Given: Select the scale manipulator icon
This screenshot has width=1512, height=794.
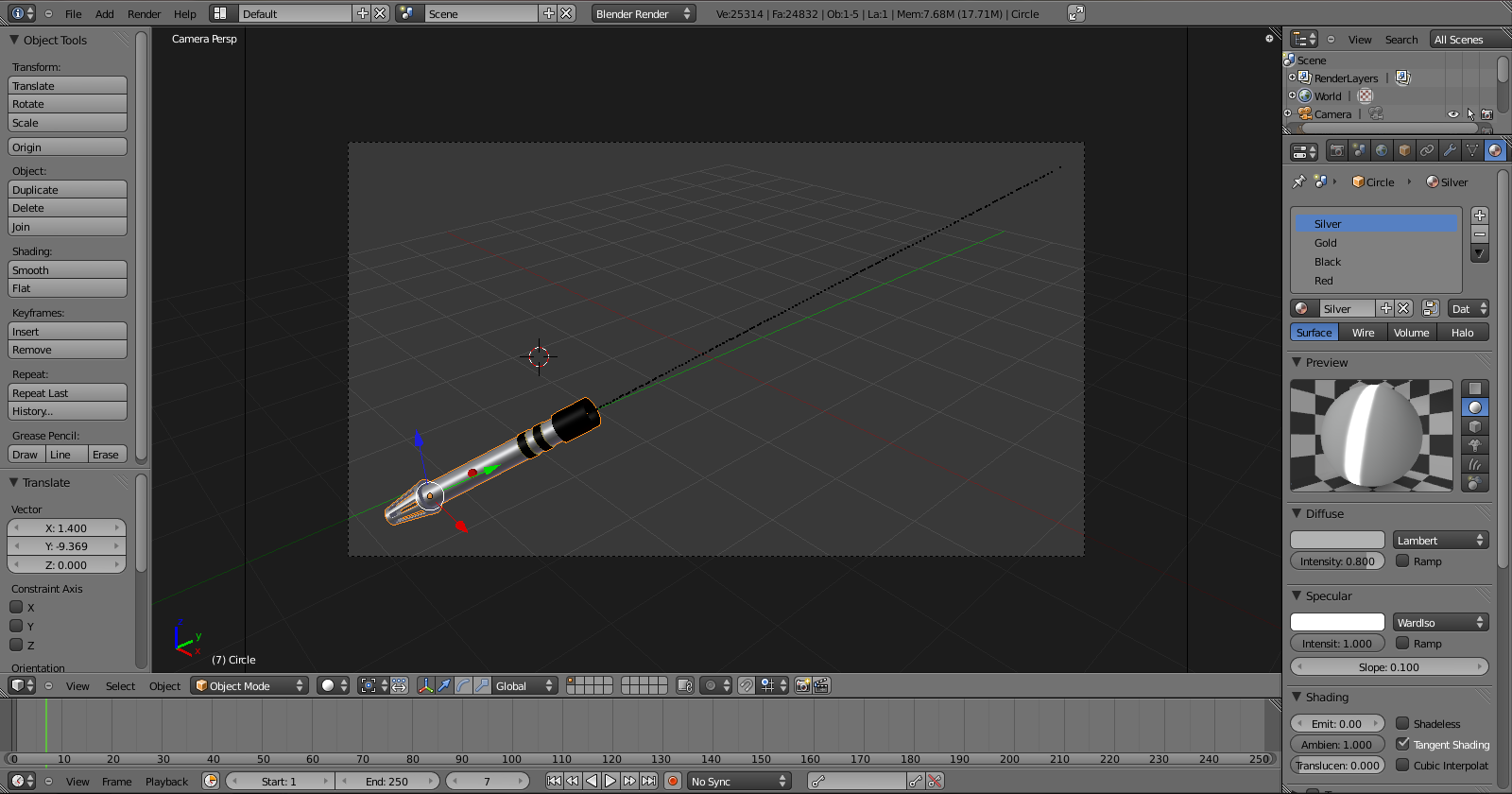Looking at the screenshot, I should point(482,685).
